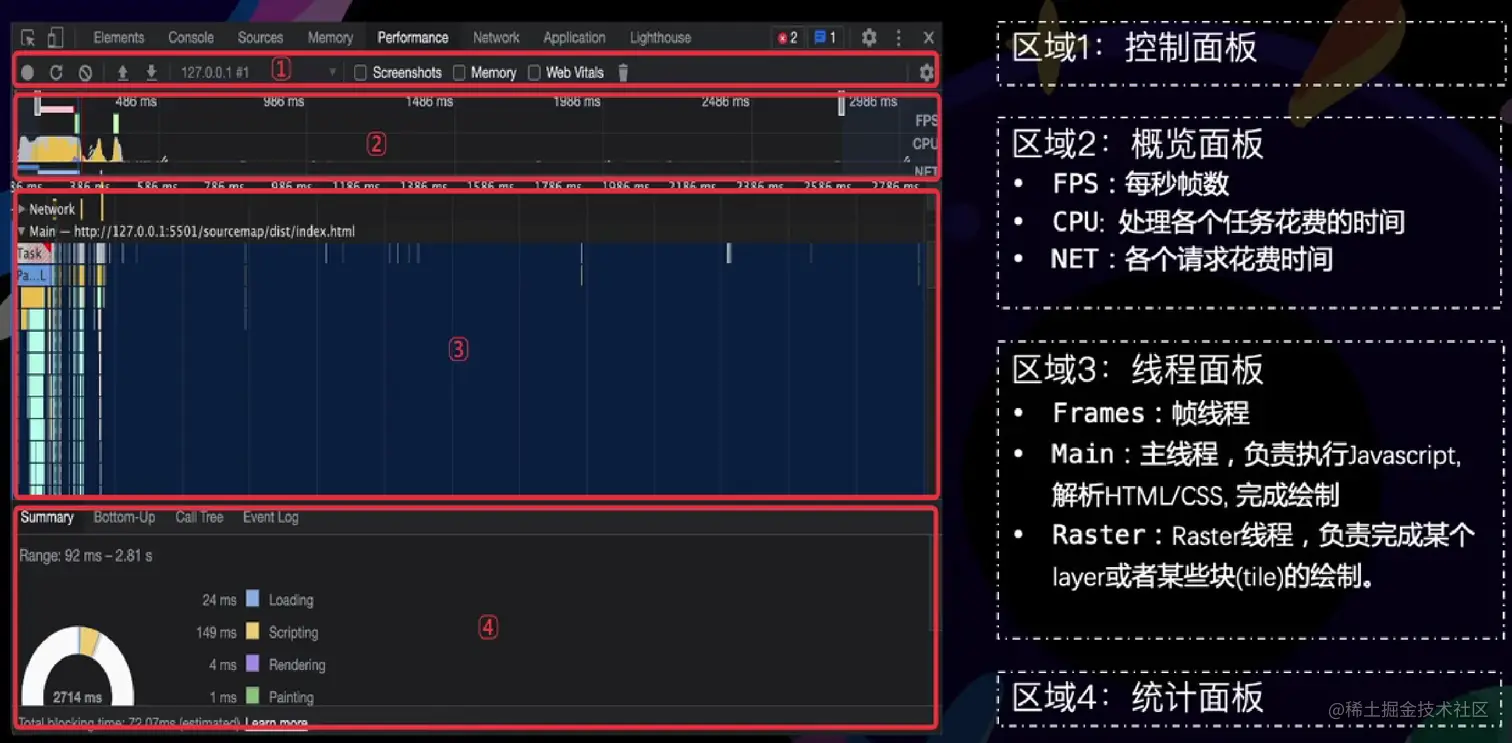Save the profile with the download arrow
The height and width of the screenshot is (743, 1512).
point(152,72)
